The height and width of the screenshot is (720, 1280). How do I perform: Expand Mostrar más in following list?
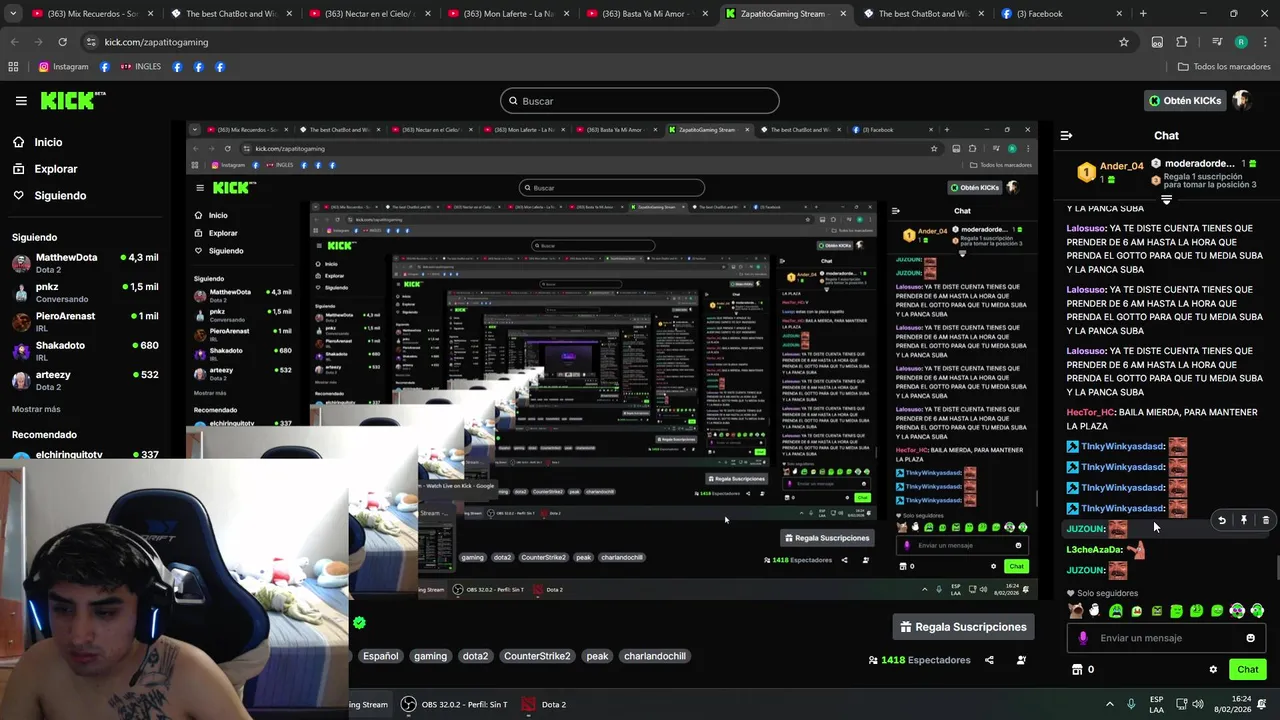coord(36,409)
